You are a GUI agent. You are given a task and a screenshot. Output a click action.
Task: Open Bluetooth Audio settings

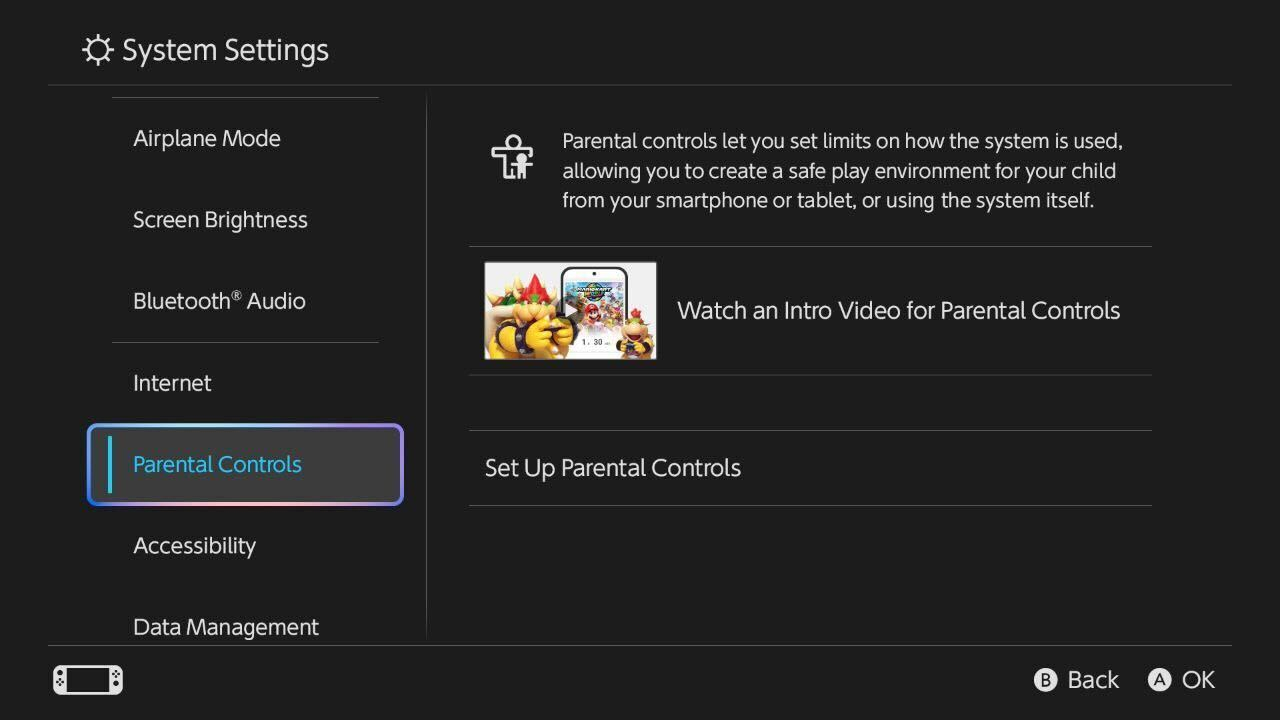click(x=220, y=300)
